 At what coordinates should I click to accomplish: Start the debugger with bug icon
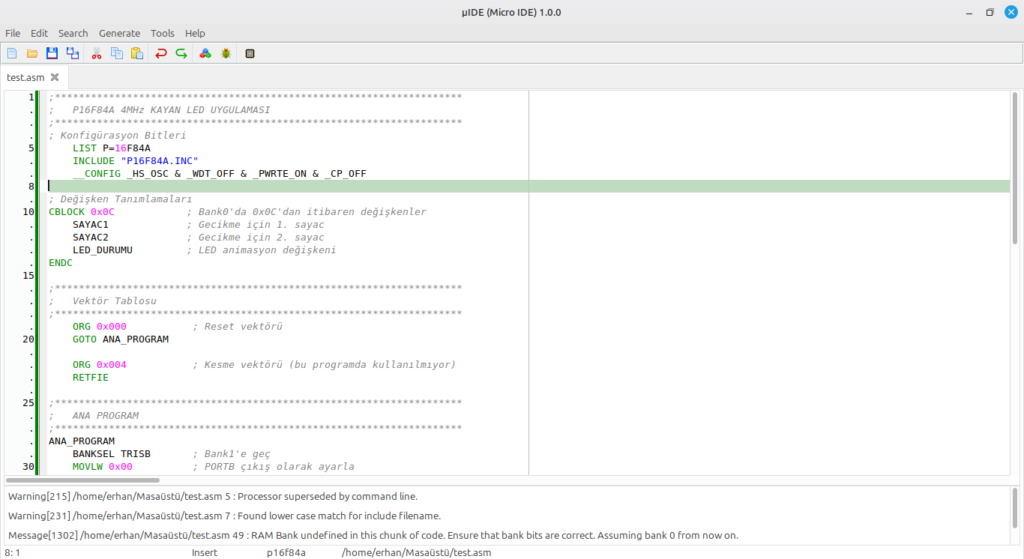pos(226,53)
